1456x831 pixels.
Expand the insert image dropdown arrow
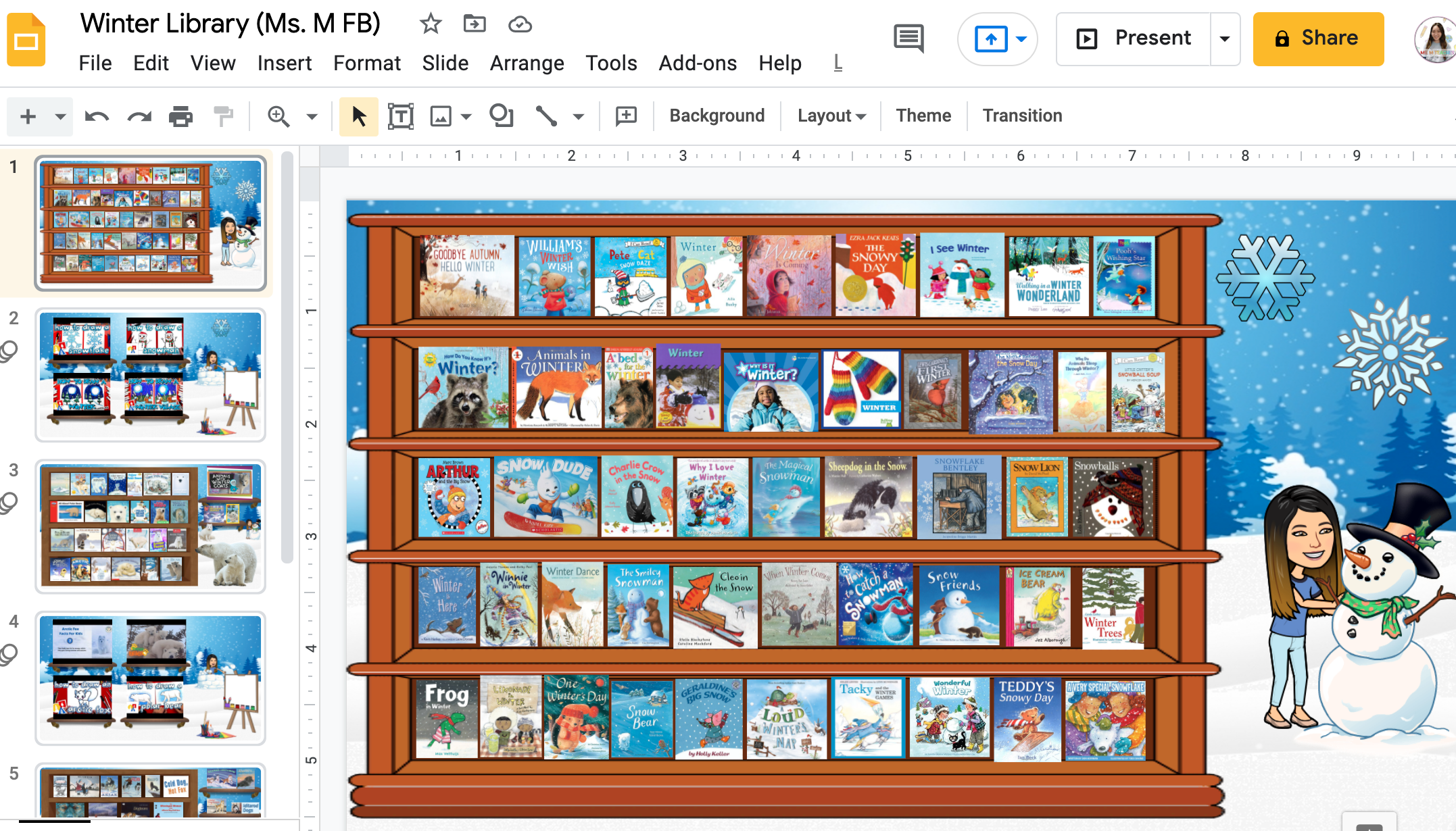(466, 117)
